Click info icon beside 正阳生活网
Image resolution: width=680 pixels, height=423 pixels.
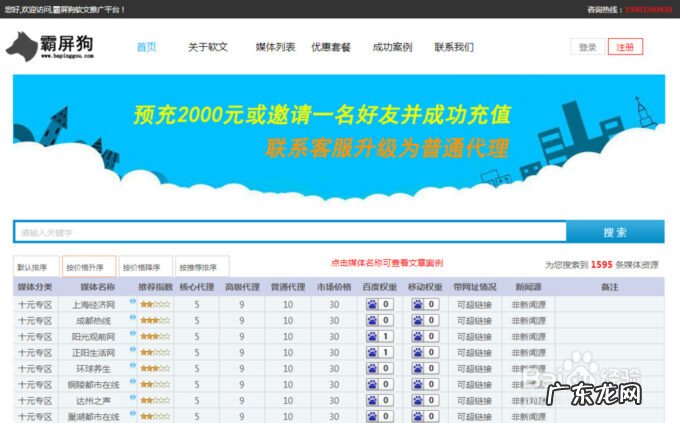133,349
